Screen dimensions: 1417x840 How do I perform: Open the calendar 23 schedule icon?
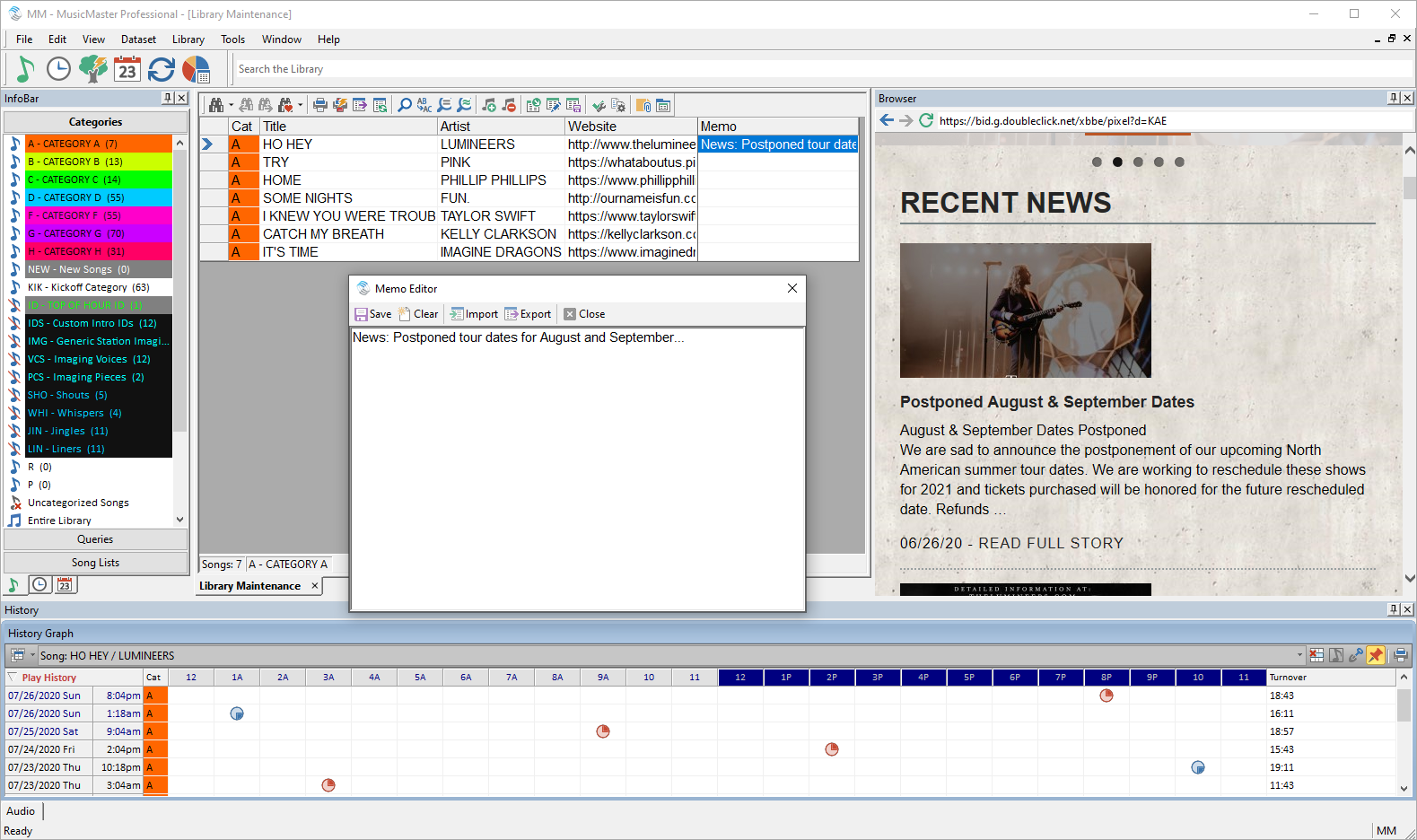click(127, 69)
